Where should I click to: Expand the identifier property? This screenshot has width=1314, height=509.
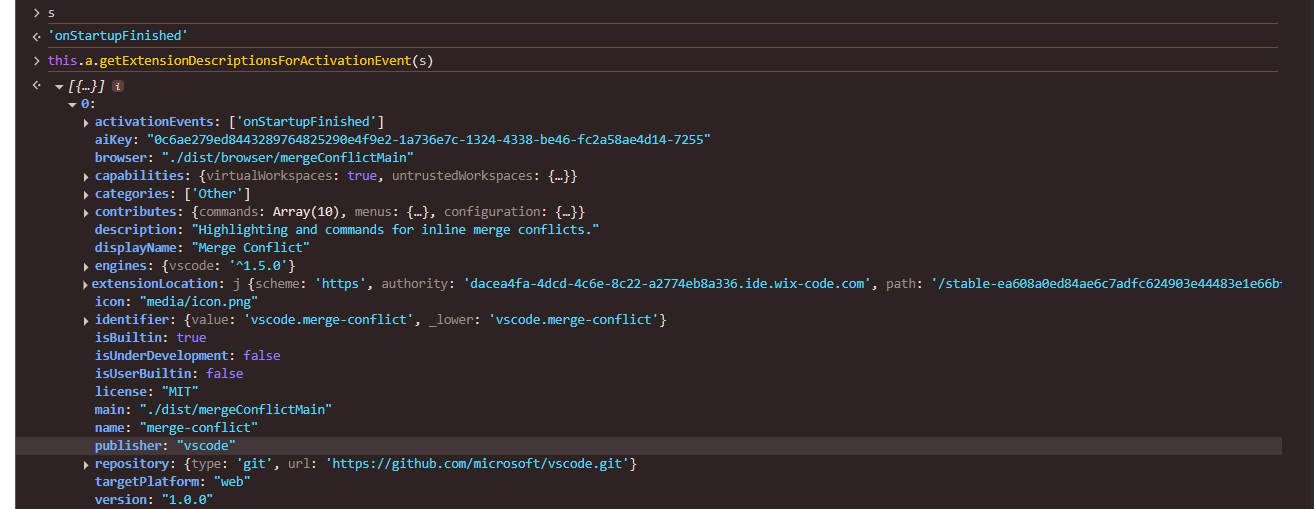click(x=86, y=320)
